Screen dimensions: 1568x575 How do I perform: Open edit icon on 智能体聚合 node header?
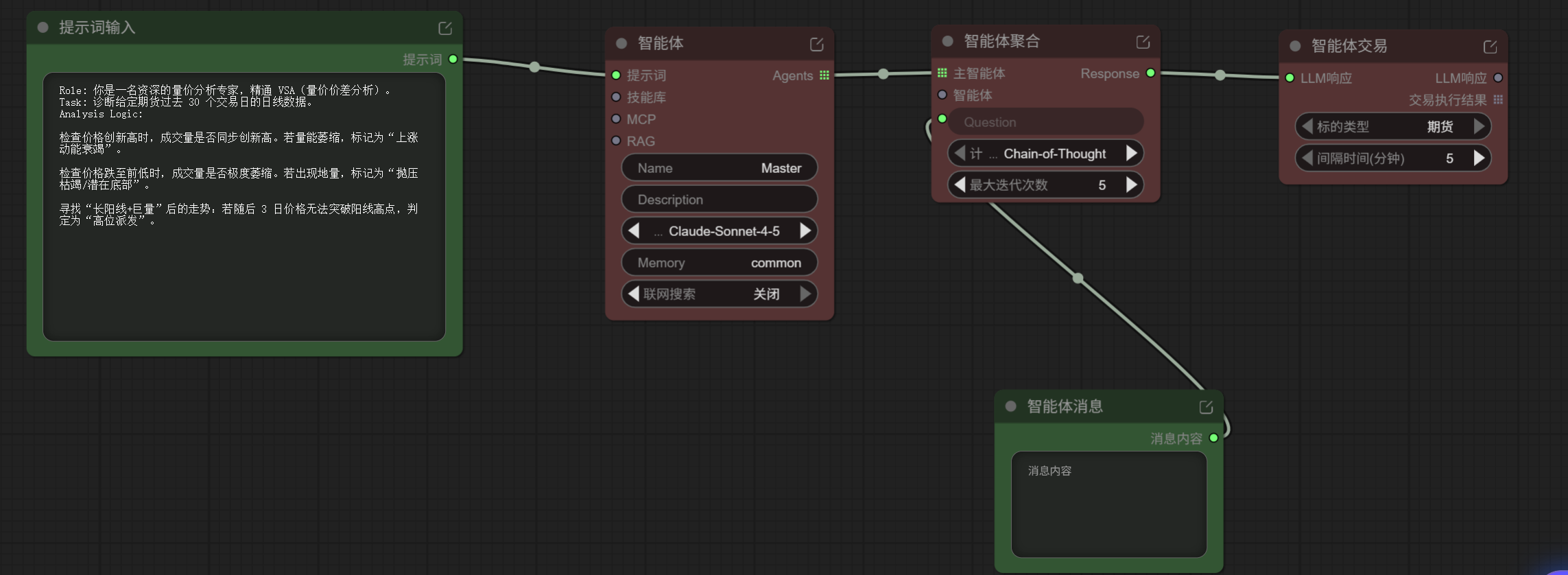coord(1143,43)
